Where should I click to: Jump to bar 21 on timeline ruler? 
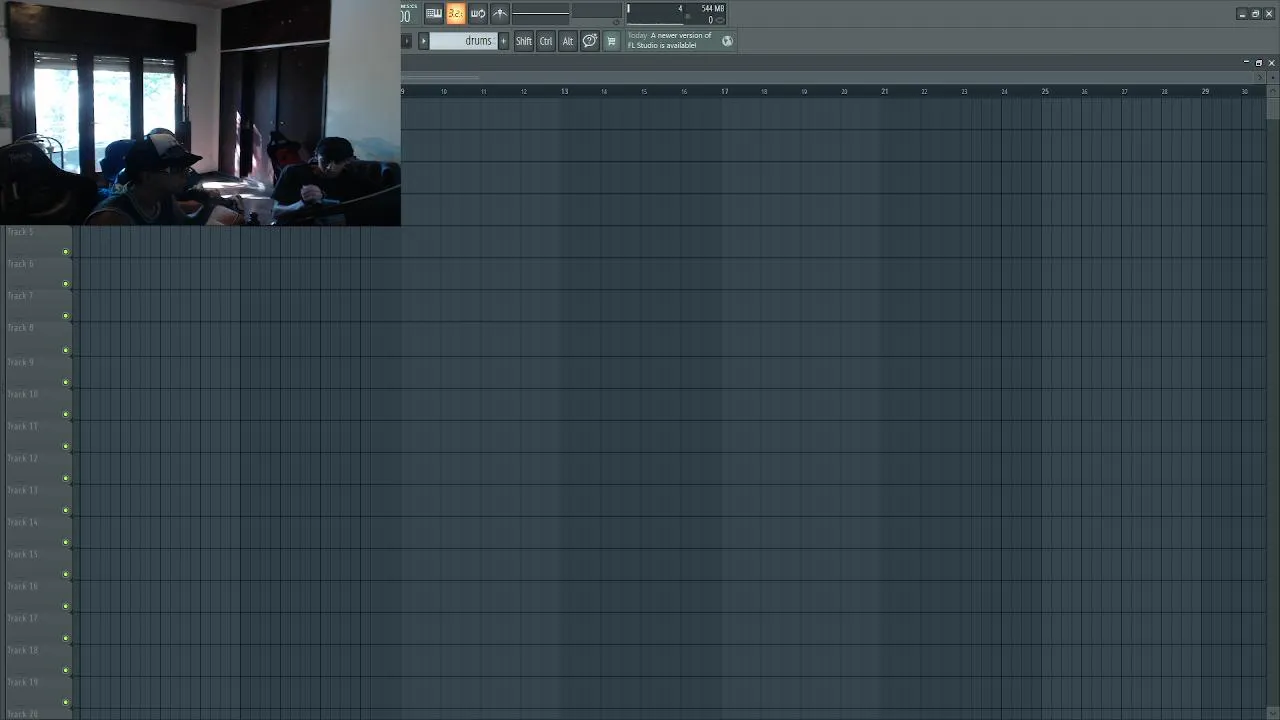[x=884, y=91]
